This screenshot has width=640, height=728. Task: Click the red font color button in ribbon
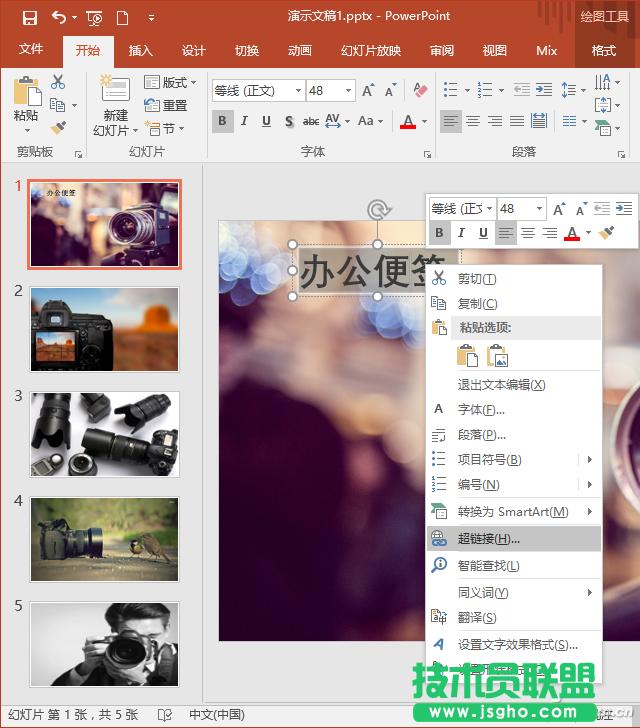click(x=407, y=121)
